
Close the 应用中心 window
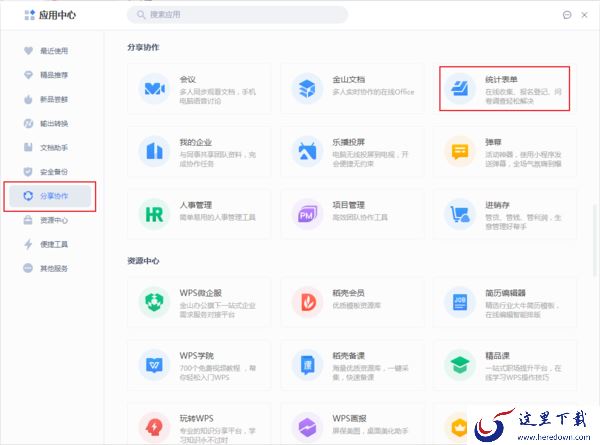[584, 15]
